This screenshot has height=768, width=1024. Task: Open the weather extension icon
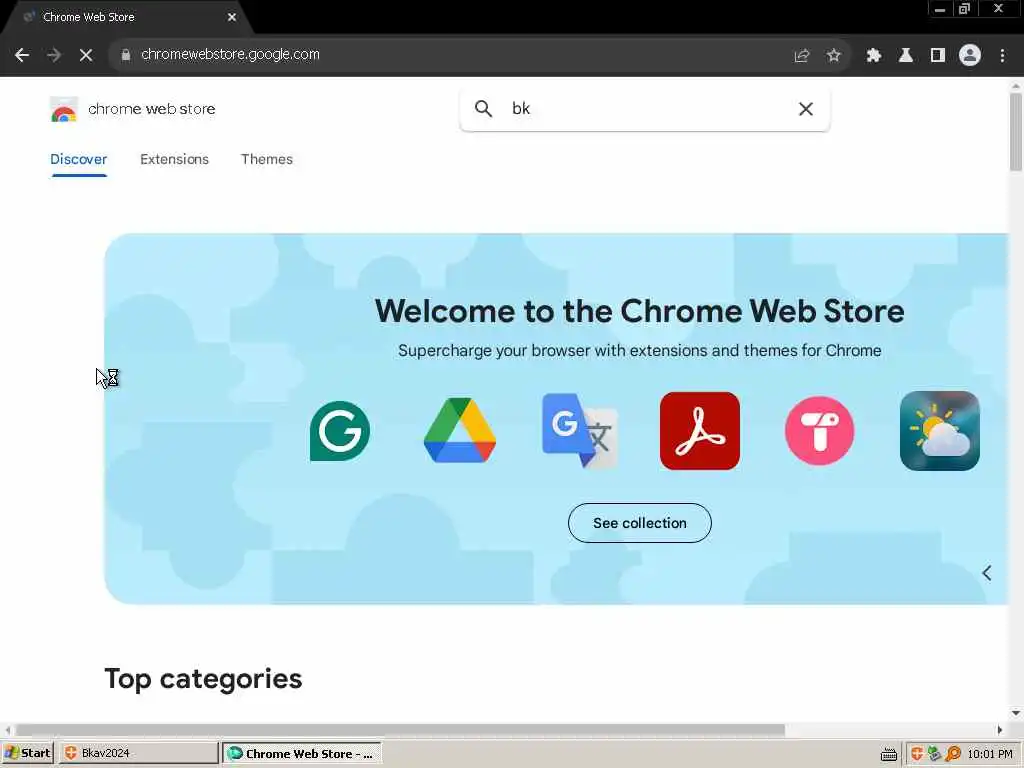[940, 431]
